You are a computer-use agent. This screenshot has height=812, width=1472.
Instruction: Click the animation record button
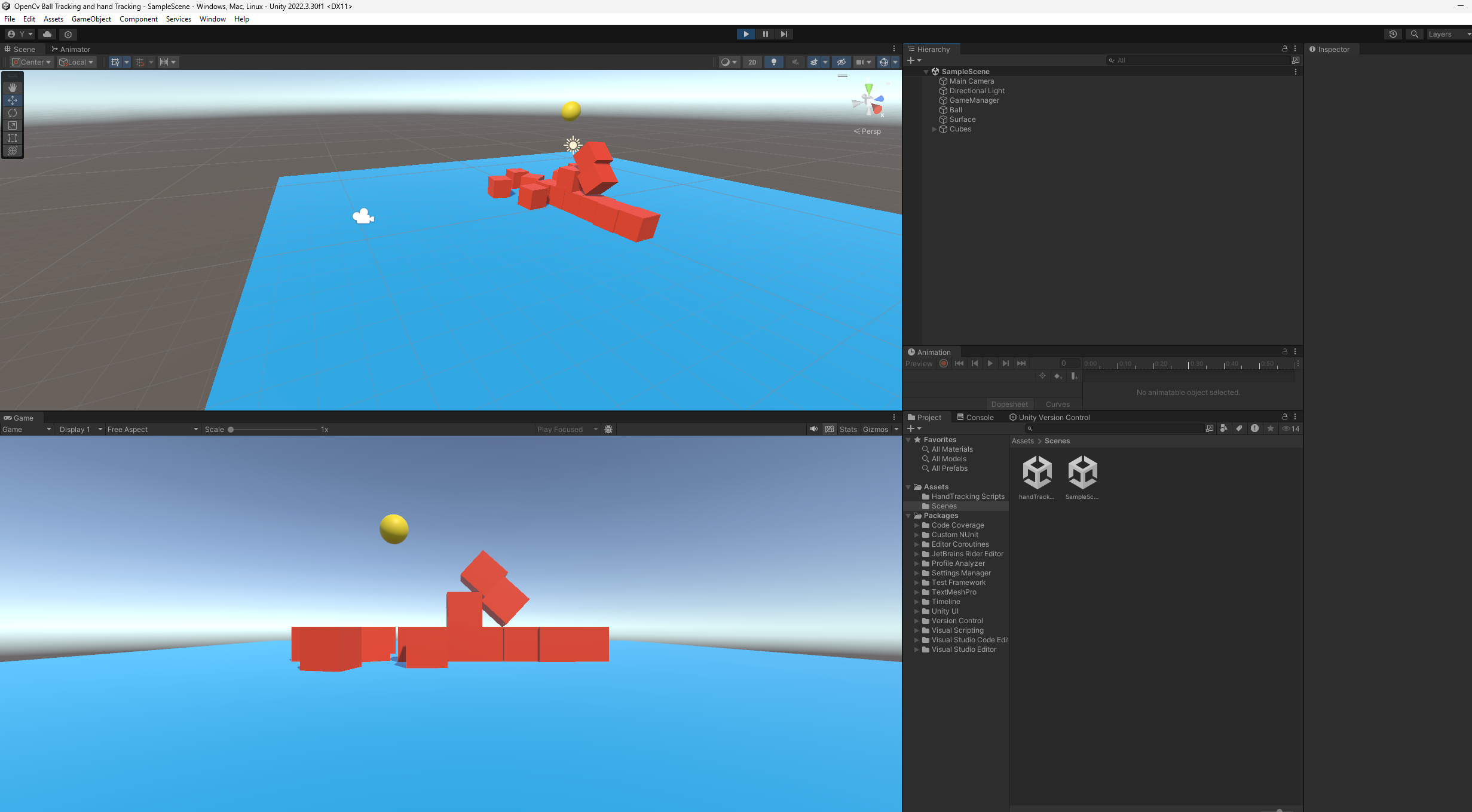(943, 363)
